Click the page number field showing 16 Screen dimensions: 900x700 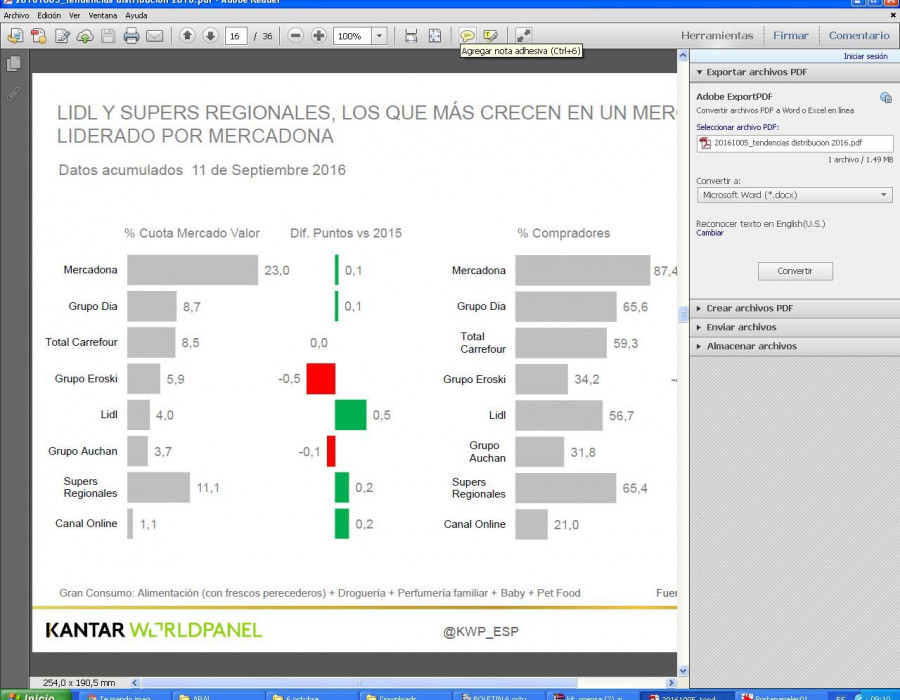(236, 36)
